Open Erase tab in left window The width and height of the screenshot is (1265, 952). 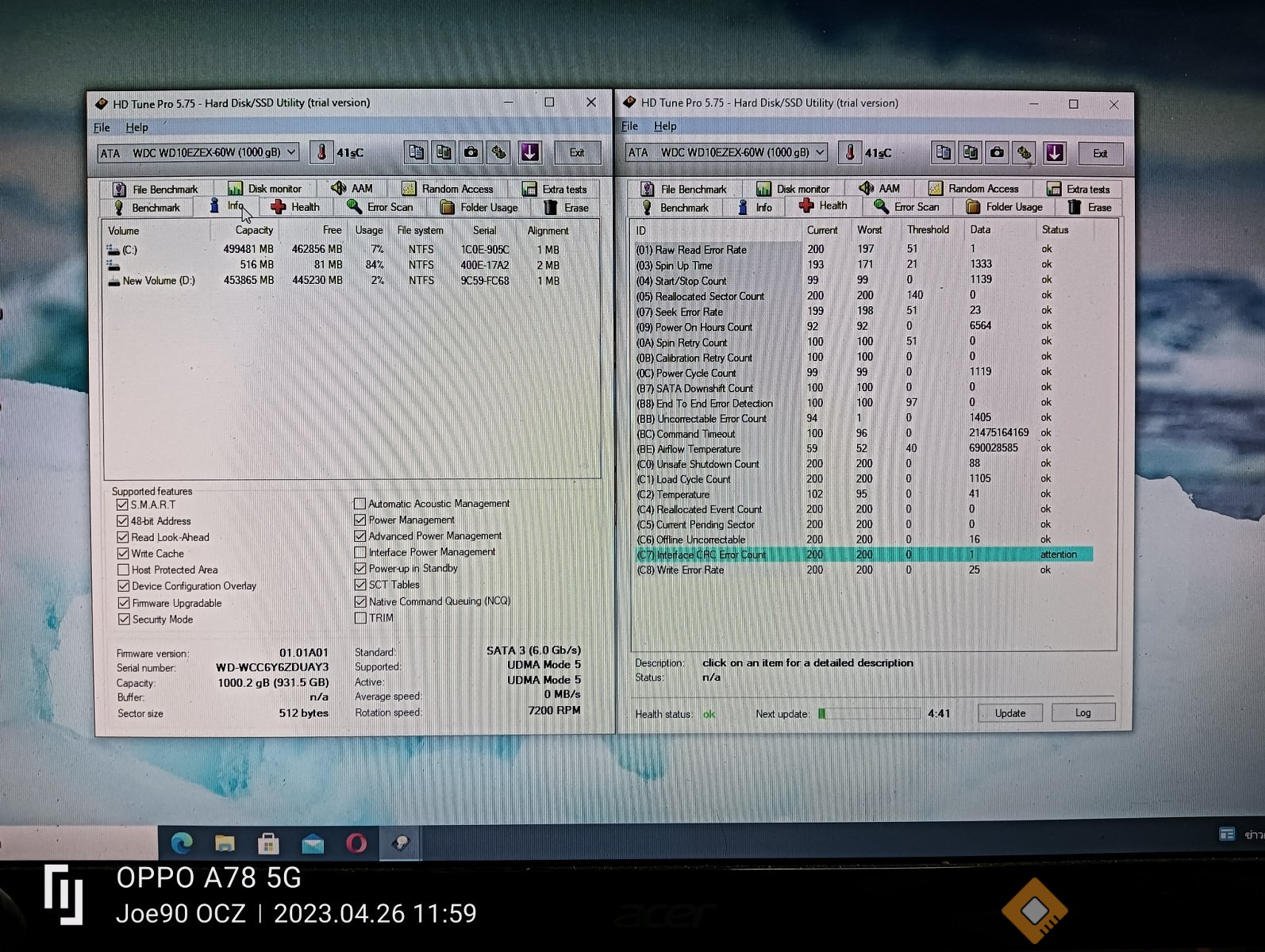pyautogui.click(x=567, y=207)
